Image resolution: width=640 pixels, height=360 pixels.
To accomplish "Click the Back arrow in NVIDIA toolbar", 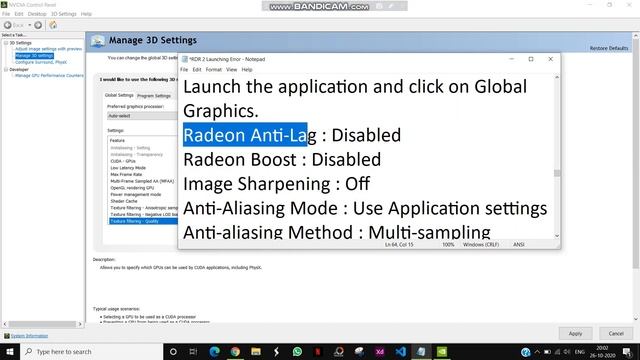I will (x=7, y=25).
